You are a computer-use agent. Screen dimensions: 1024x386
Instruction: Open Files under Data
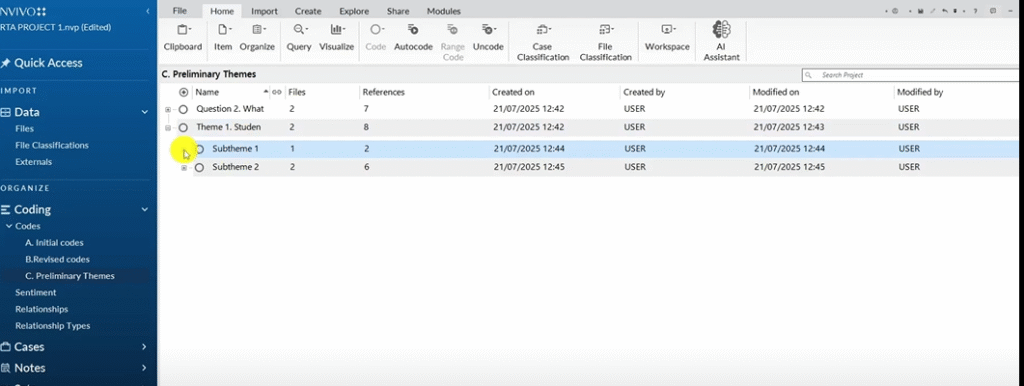(25, 129)
